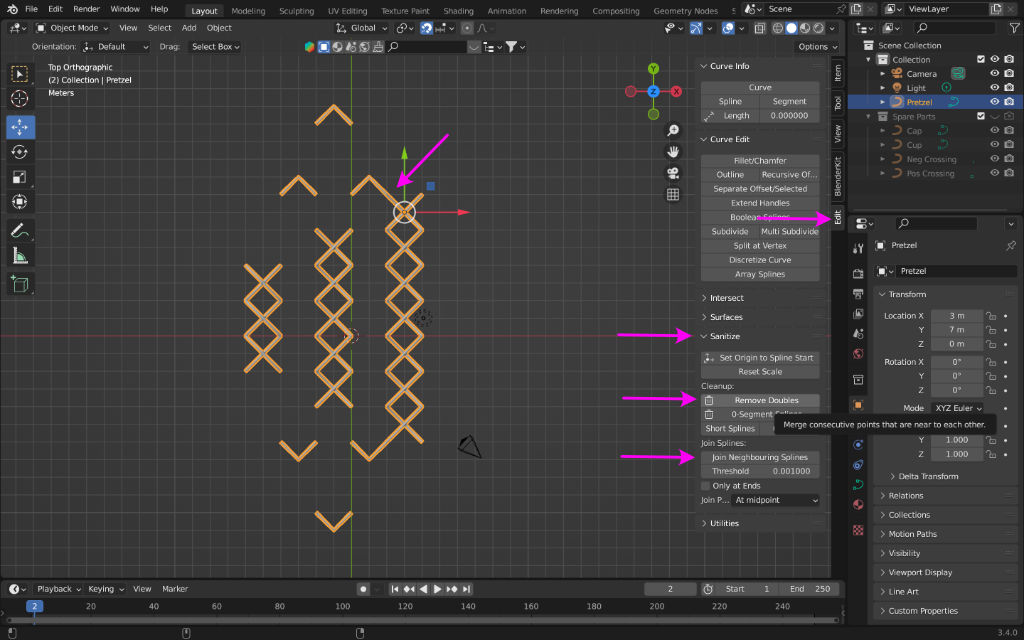
Task: Click the pan view hand icon
Action: click(x=673, y=151)
